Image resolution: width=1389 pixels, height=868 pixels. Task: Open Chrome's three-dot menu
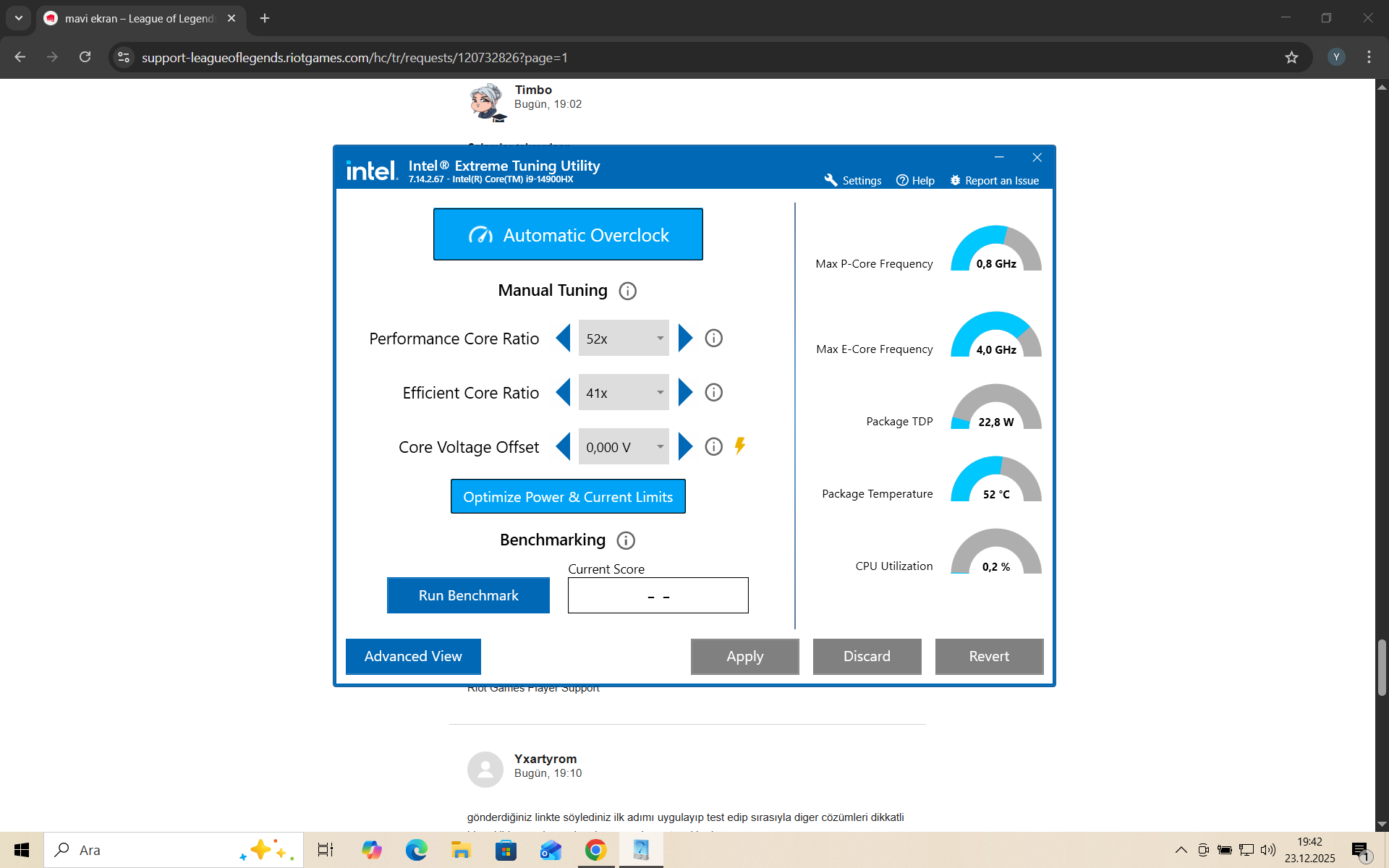[1369, 57]
